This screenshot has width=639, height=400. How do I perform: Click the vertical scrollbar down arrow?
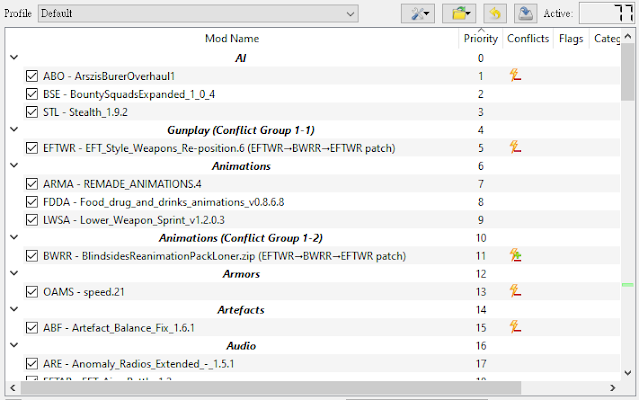point(628,372)
